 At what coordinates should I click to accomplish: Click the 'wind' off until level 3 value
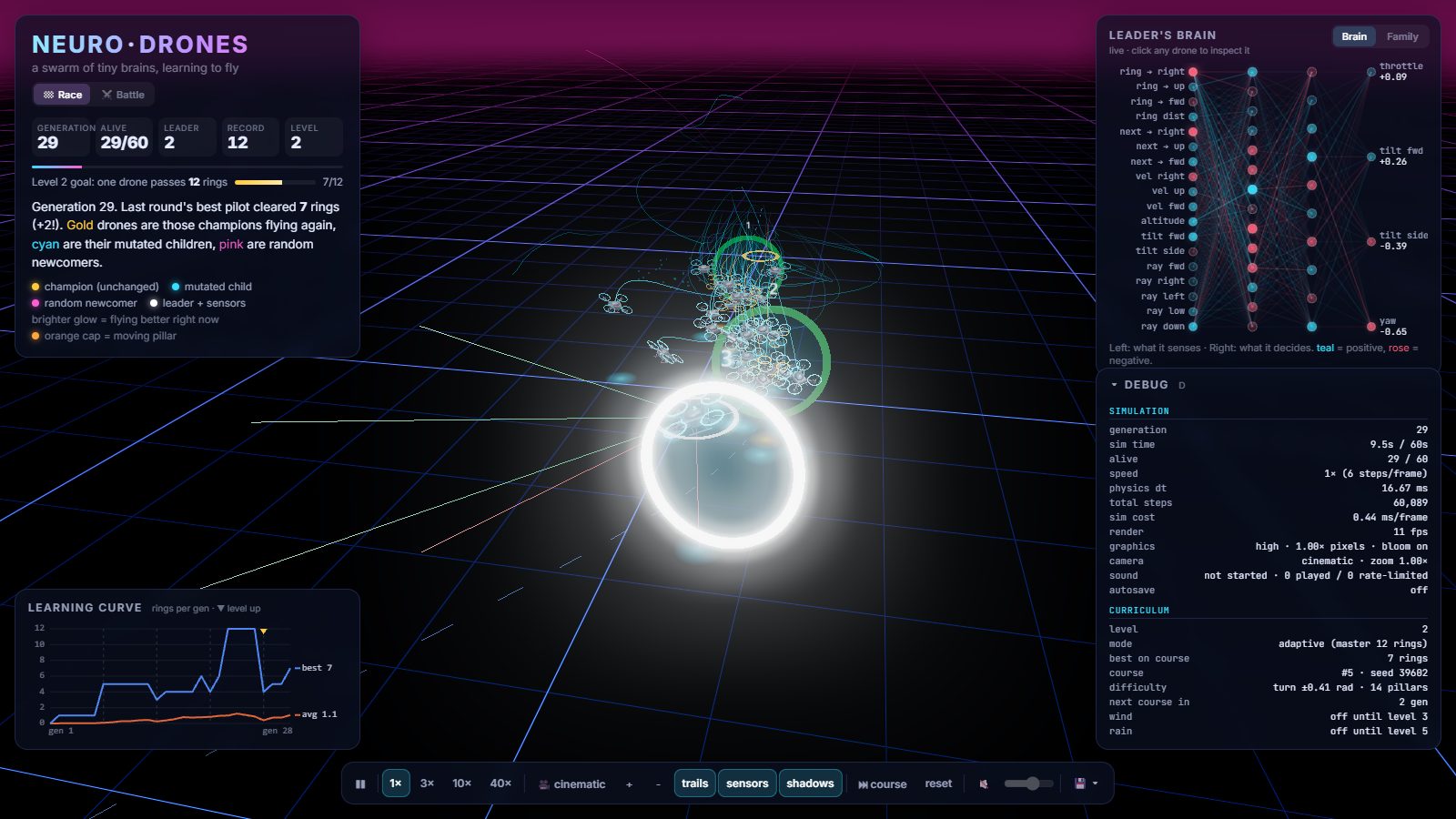1379,716
